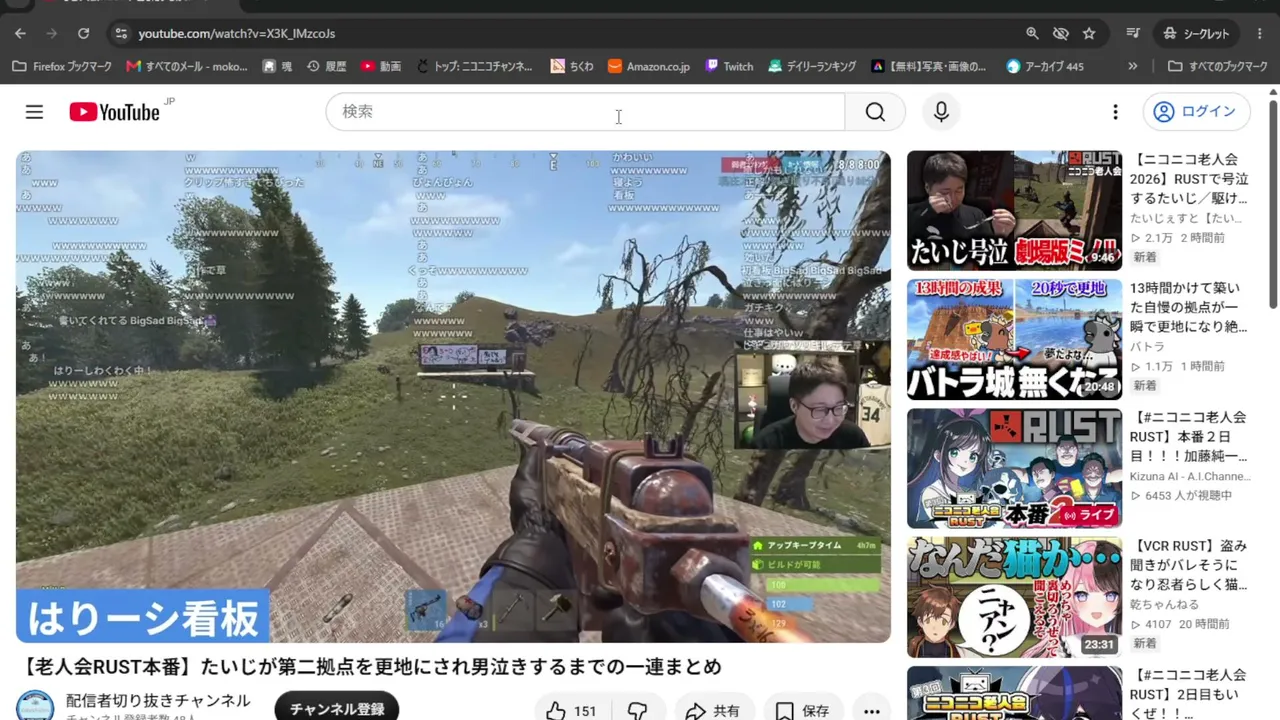Open the ニコニコチャンネル bookmark

click(x=474, y=66)
